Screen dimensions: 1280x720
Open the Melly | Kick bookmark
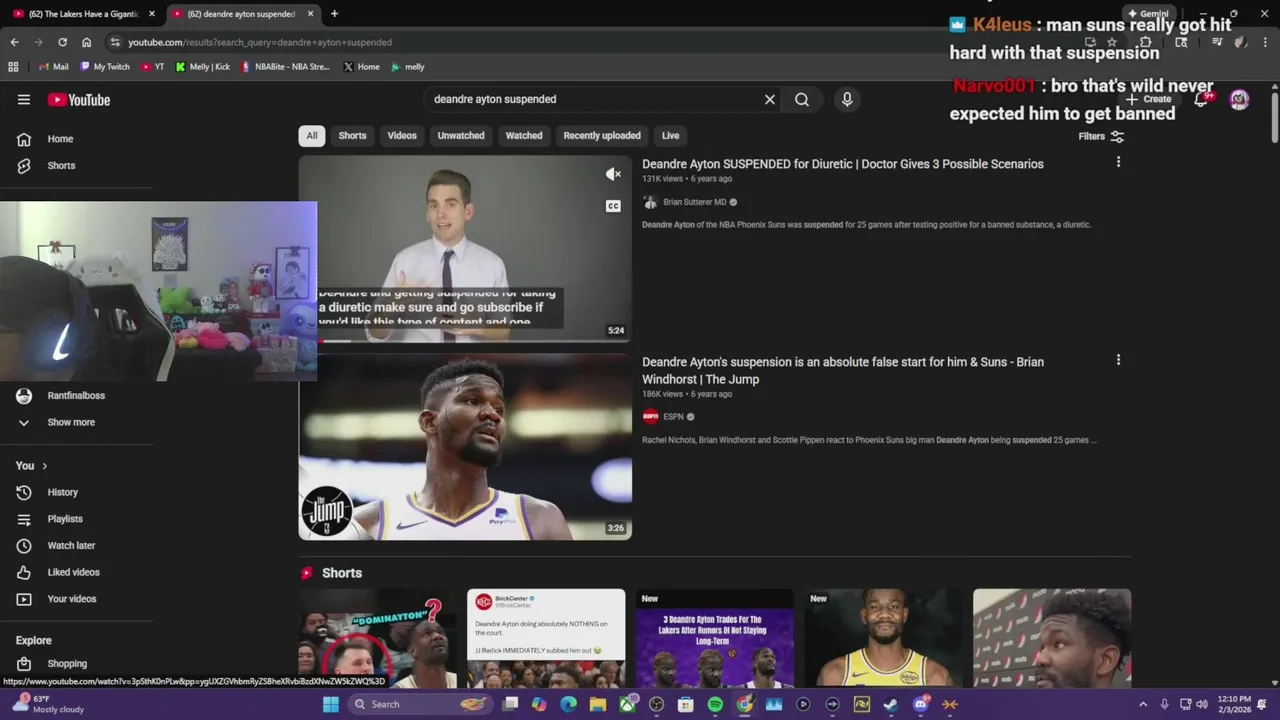coord(202,67)
